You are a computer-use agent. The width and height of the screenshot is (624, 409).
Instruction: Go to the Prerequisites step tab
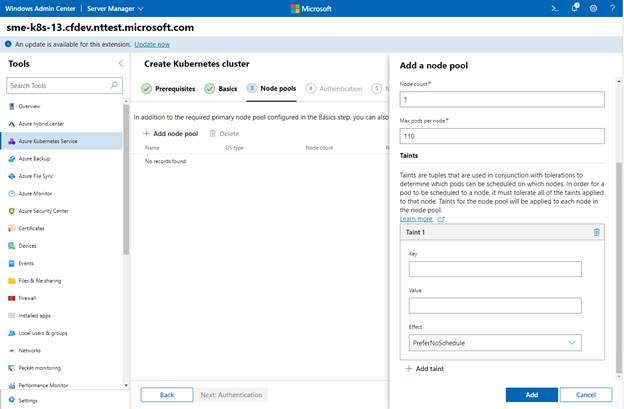point(168,89)
